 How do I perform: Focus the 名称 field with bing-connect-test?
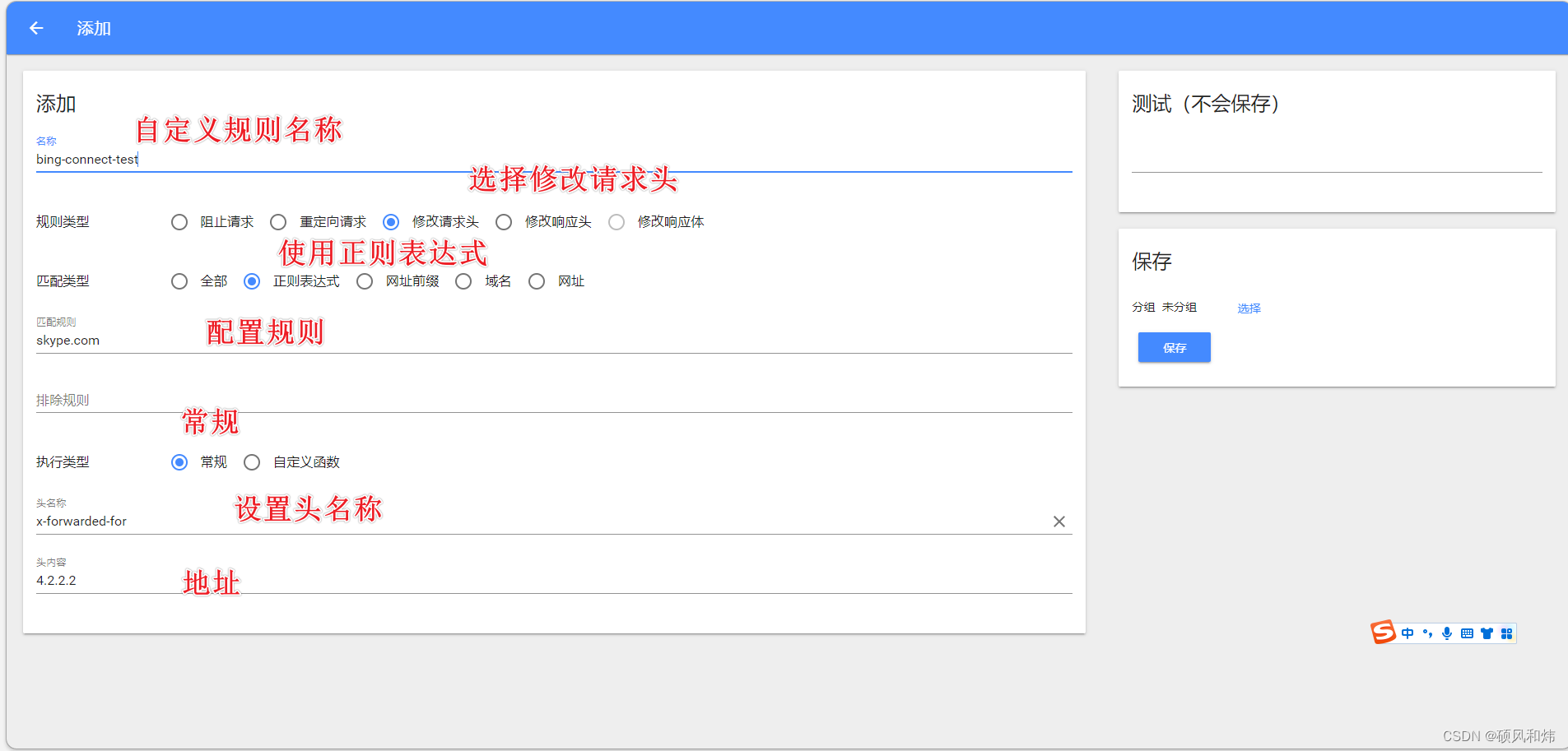(x=554, y=160)
